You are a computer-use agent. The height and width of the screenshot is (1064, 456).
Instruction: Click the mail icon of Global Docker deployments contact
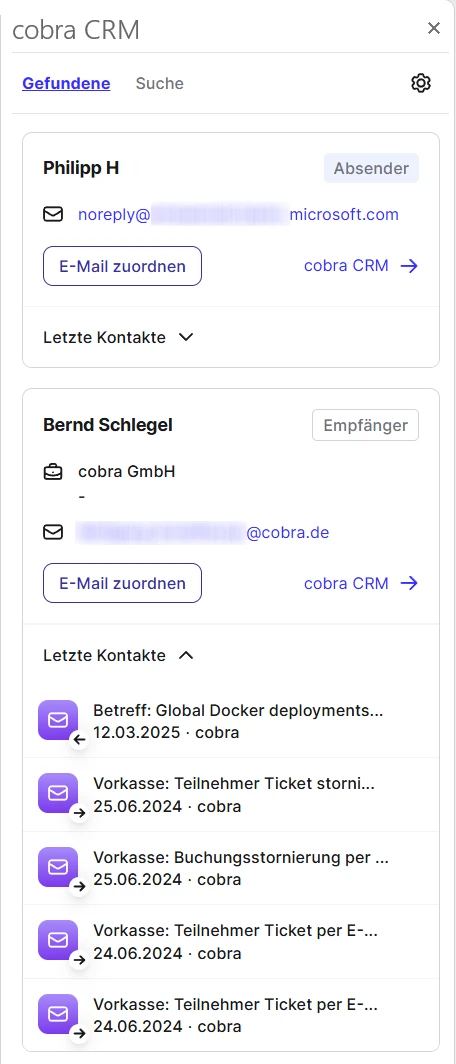coord(58,721)
